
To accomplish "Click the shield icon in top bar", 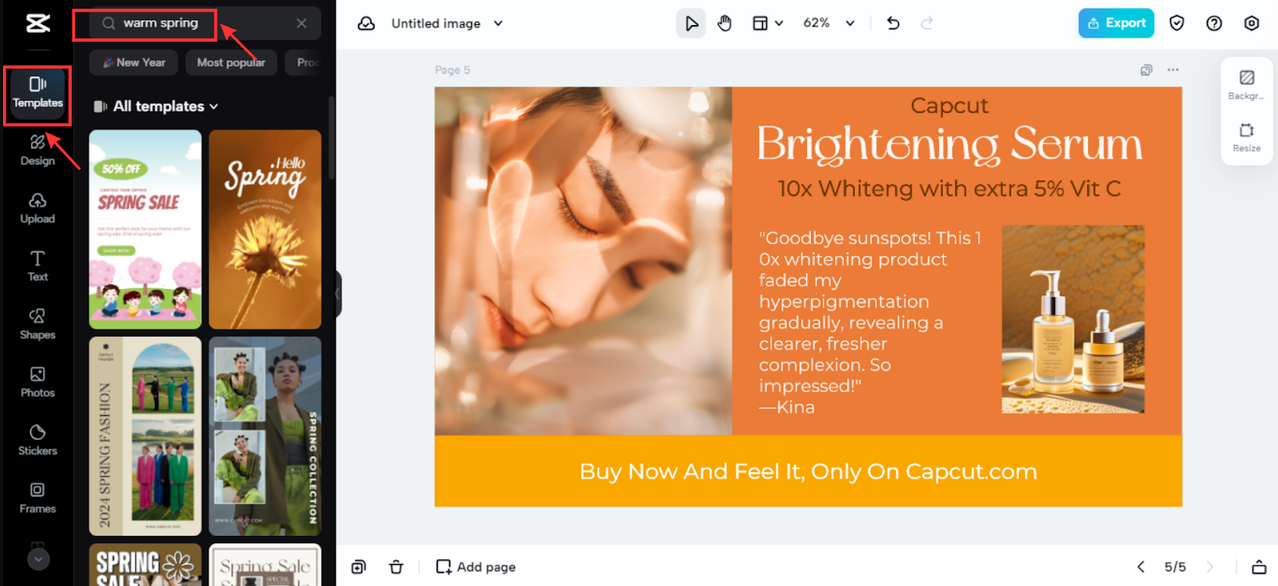I will click(x=1177, y=23).
